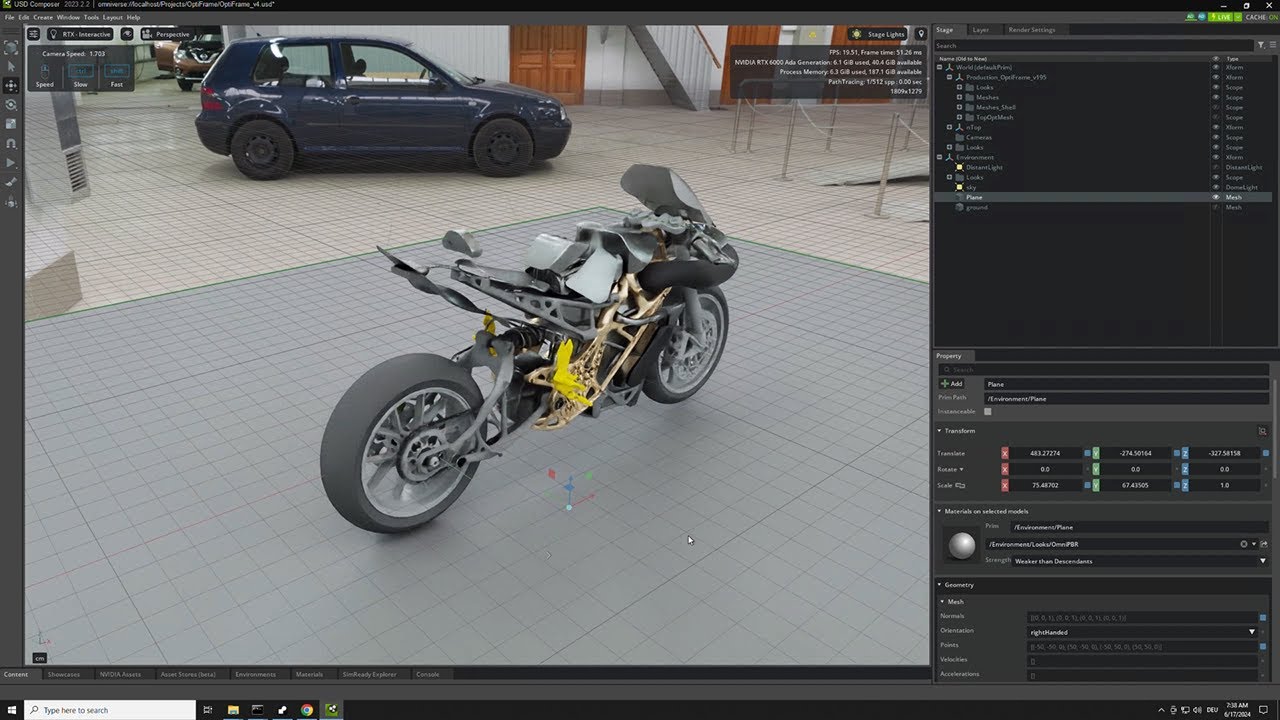
Task: Collapse the Production_OptiFrame_v195 node
Action: (949, 77)
